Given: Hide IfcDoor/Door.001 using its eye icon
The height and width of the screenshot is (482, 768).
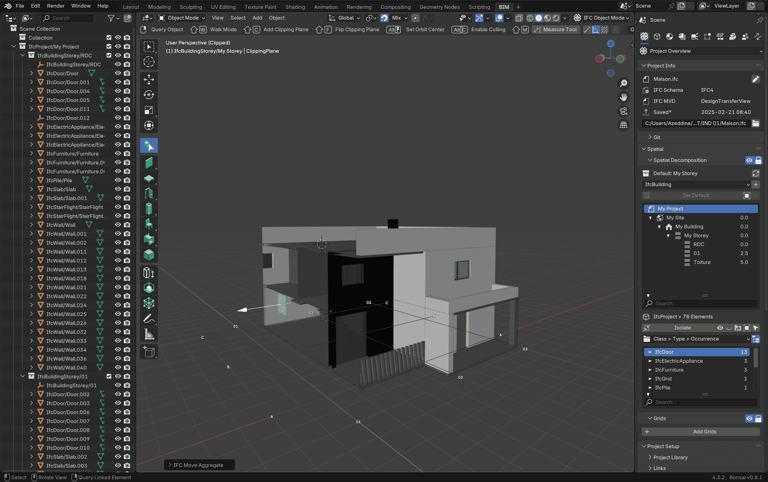Looking at the screenshot, I should 117,82.
